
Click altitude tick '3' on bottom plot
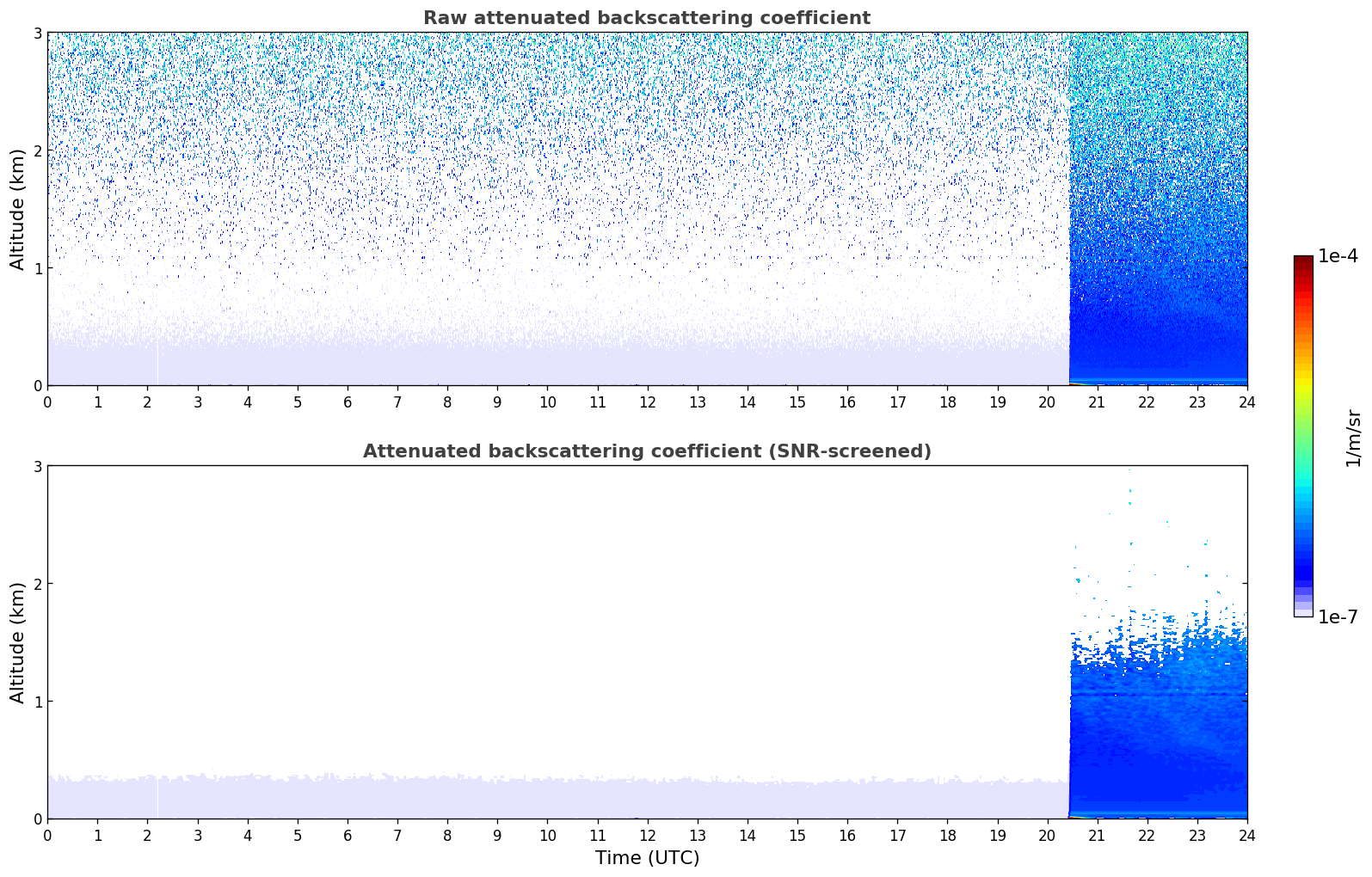(x=37, y=466)
